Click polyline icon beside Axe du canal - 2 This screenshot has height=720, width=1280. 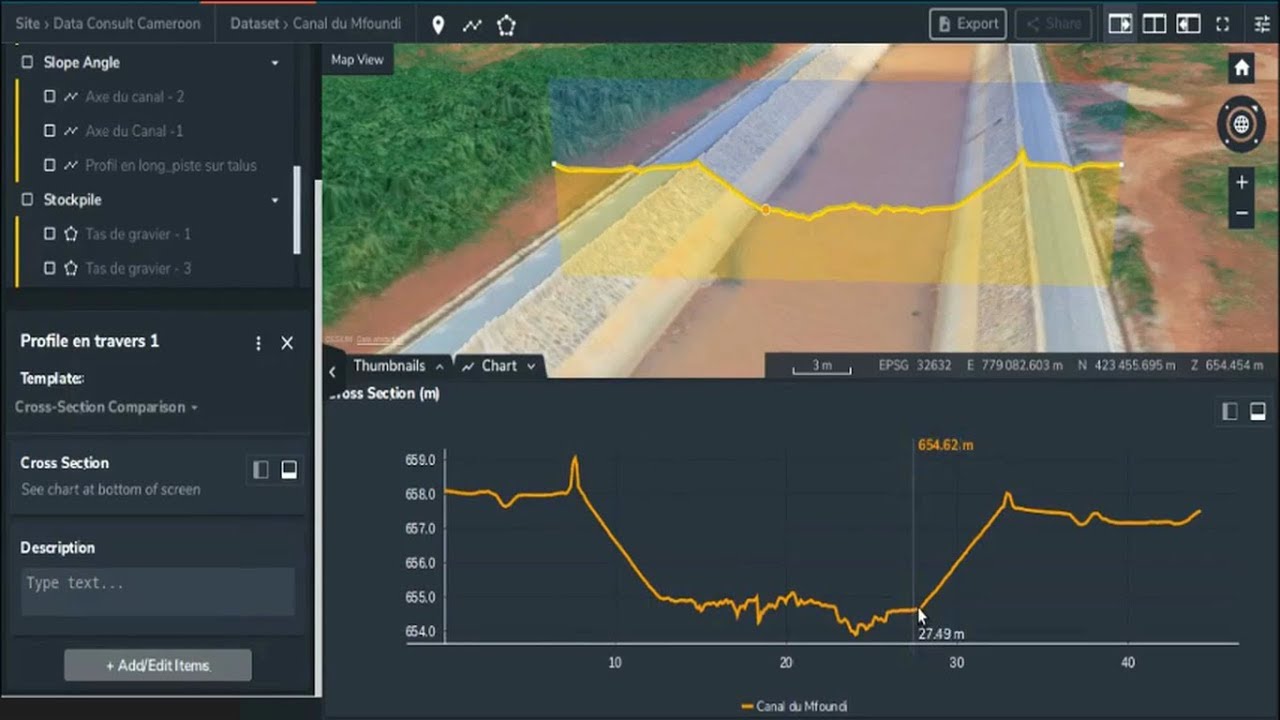click(71, 97)
